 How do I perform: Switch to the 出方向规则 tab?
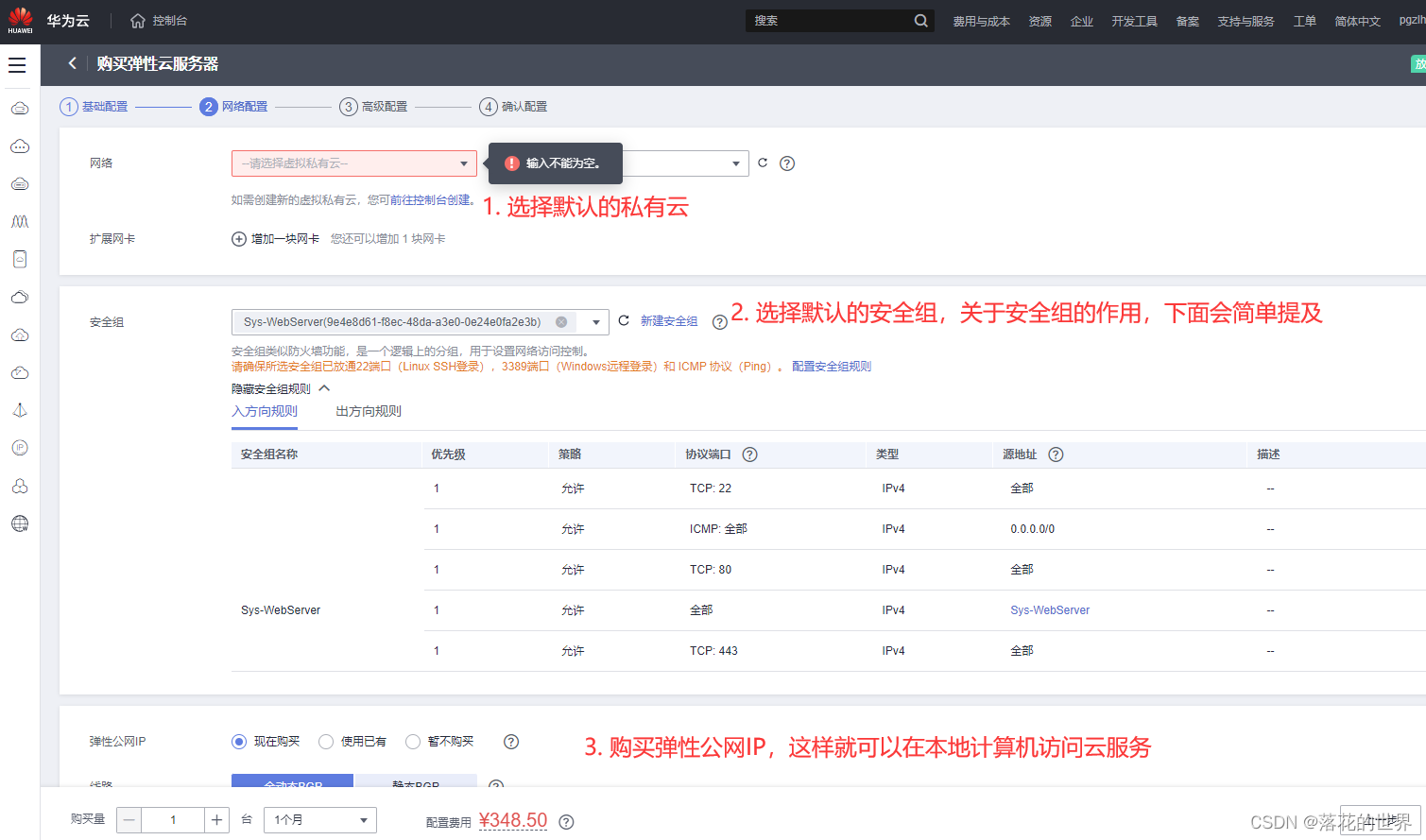pyautogui.click(x=369, y=411)
